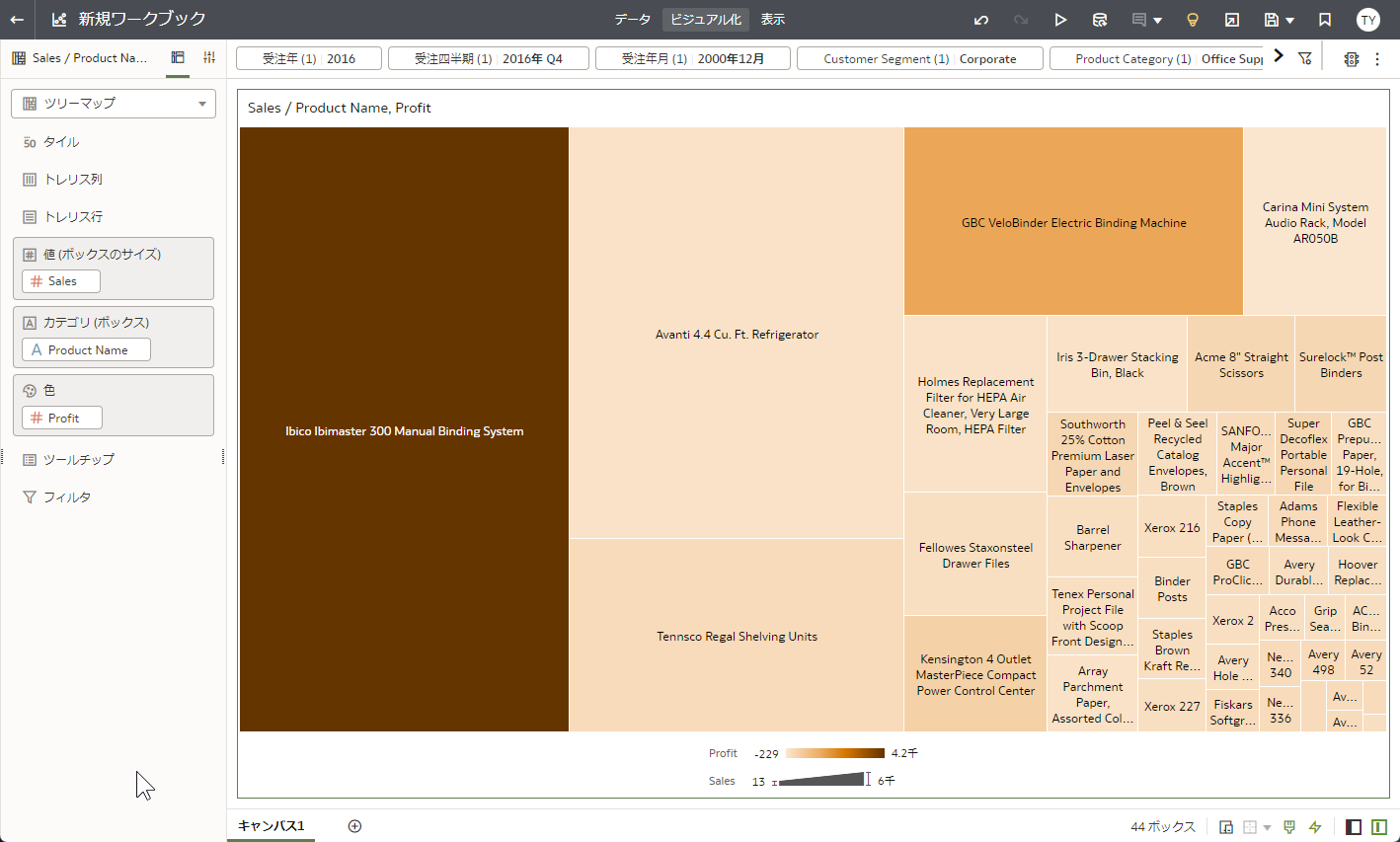Click the Sales field pill
Image resolution: width=1400 pixels, height=842 pixels.
point(61,281)
